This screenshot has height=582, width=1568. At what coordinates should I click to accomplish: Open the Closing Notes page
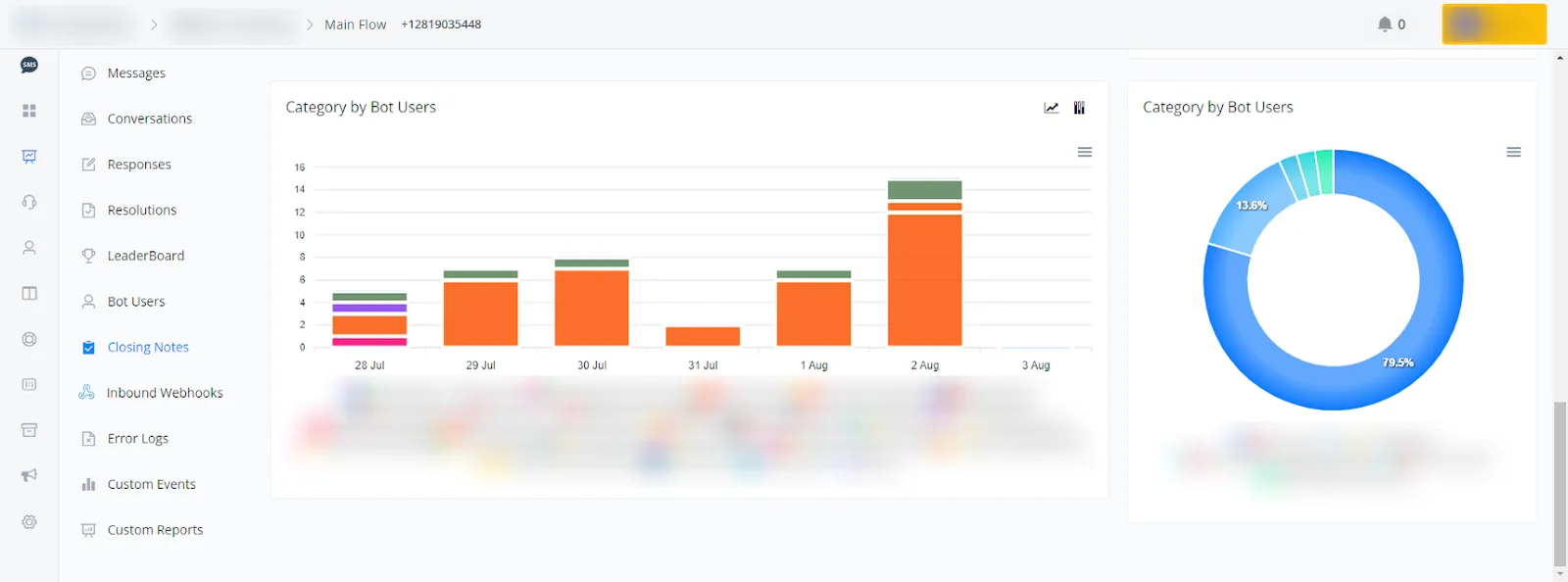coord(148,347)
